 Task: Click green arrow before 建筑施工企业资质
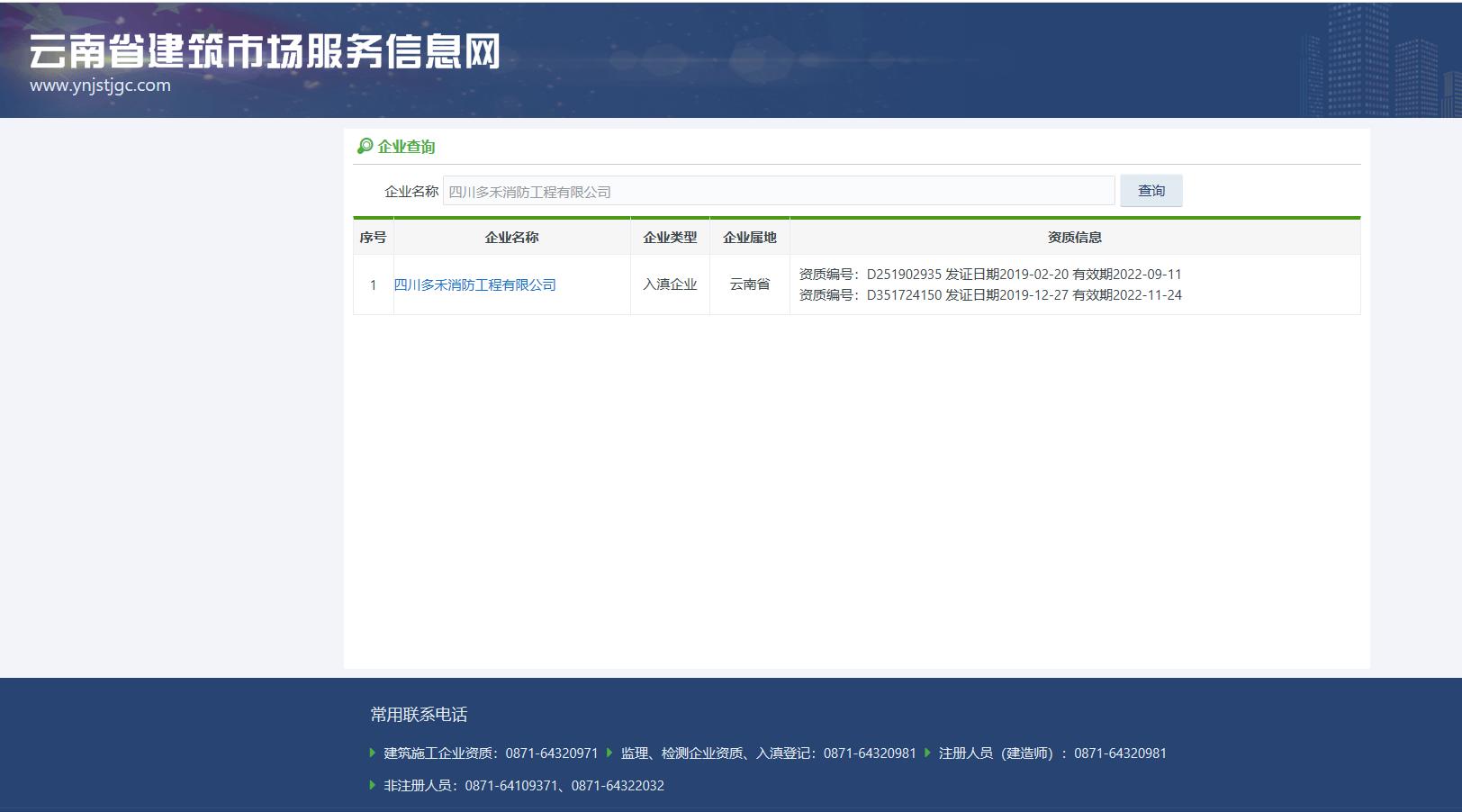pyautogui.click(x=373, y=753)
